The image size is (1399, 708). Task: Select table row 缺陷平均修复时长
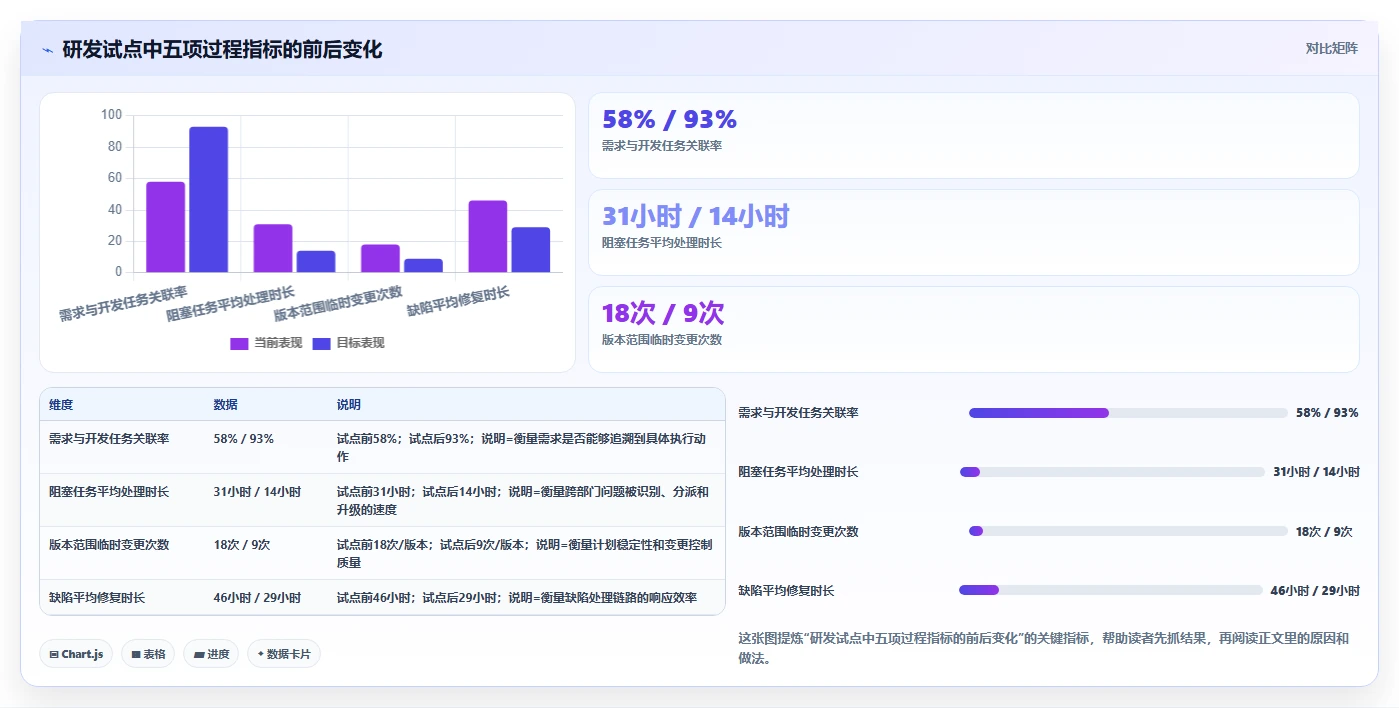point(382,597)
